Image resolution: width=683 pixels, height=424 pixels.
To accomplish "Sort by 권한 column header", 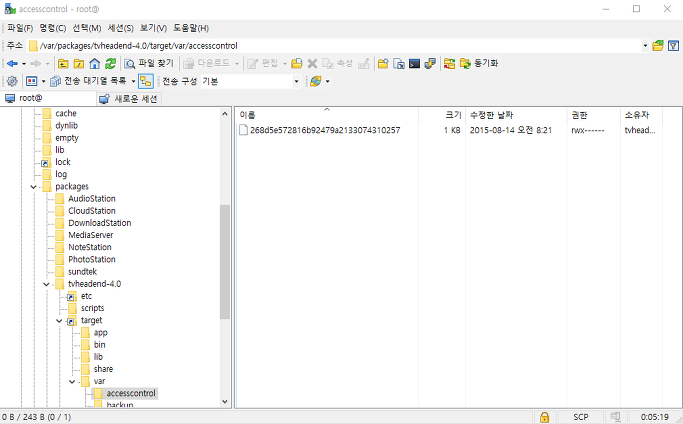I will [x=594, y=115].
